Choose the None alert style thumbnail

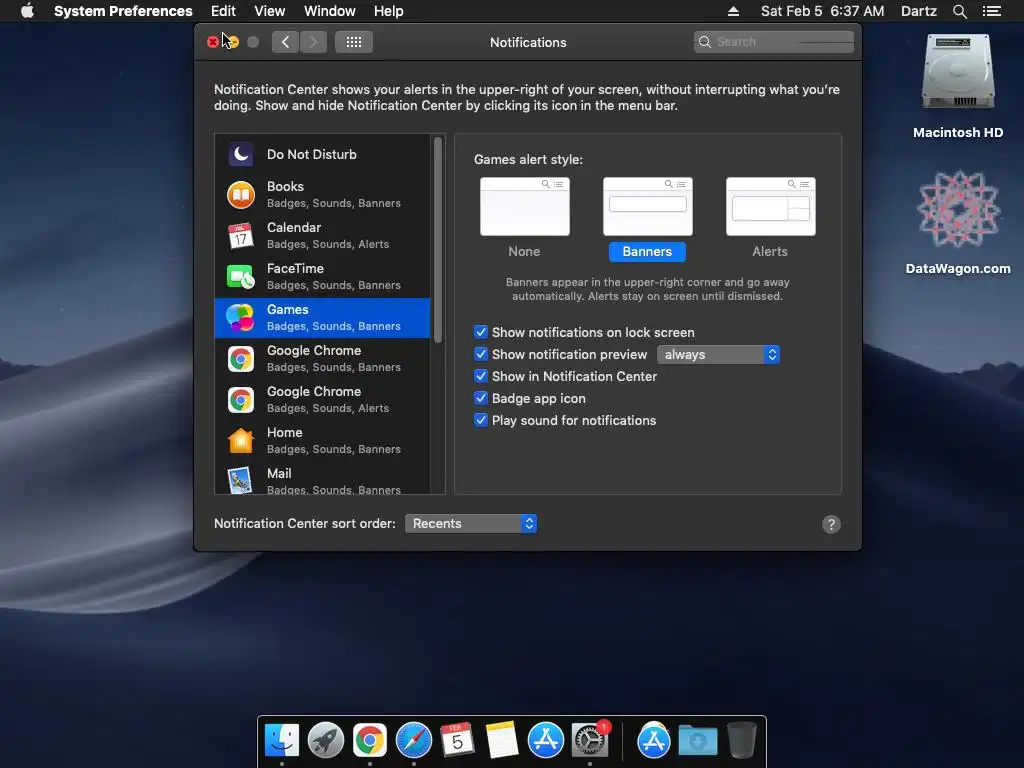[x=524, y=206]
